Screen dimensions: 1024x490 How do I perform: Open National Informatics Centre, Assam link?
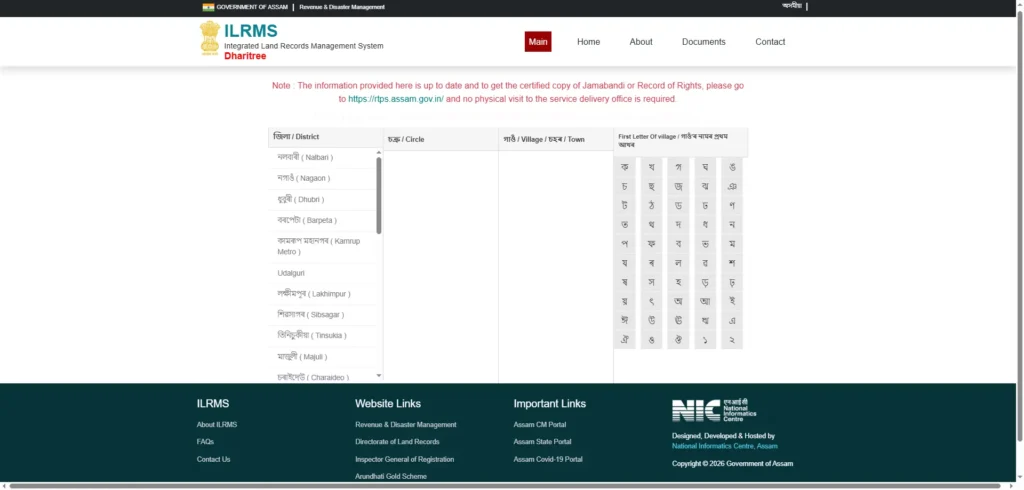pyautogui.click(x=725, y=446)
